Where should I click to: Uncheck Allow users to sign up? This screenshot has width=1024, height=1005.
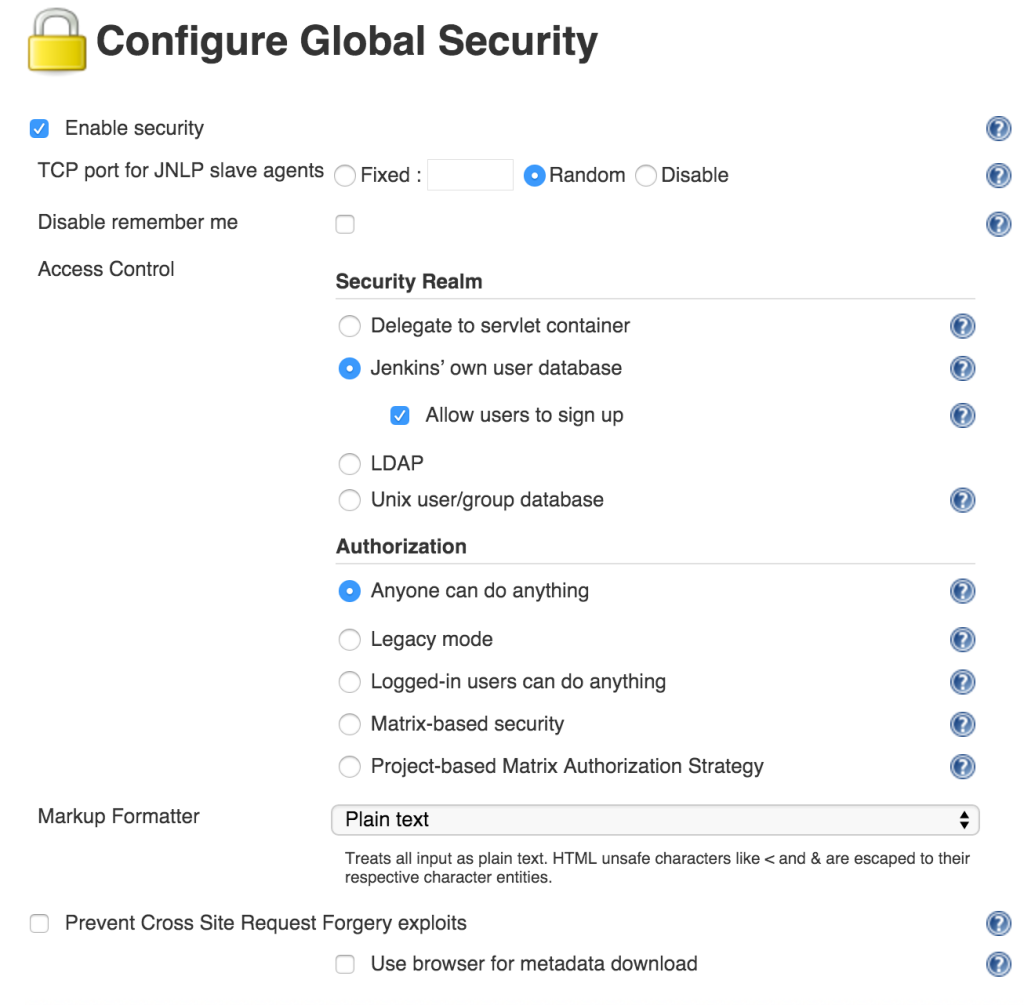tap(400, 415)
